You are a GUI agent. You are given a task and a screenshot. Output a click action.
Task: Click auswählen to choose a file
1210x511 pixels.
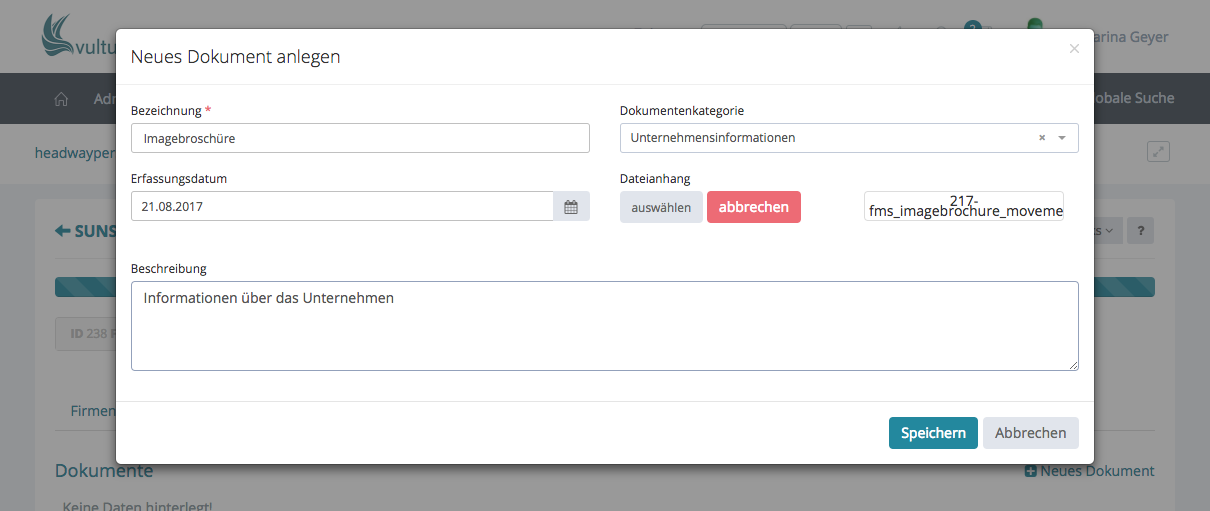660,207
